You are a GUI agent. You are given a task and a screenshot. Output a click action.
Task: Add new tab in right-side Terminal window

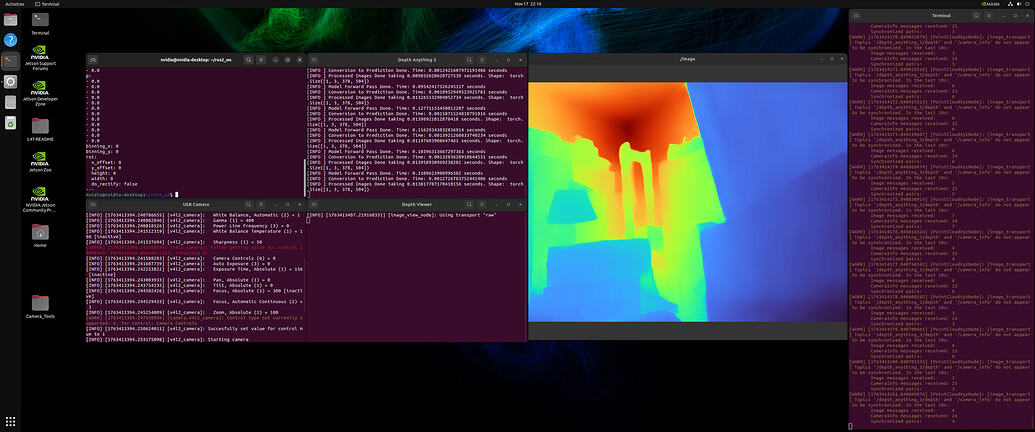pos(855,15)
